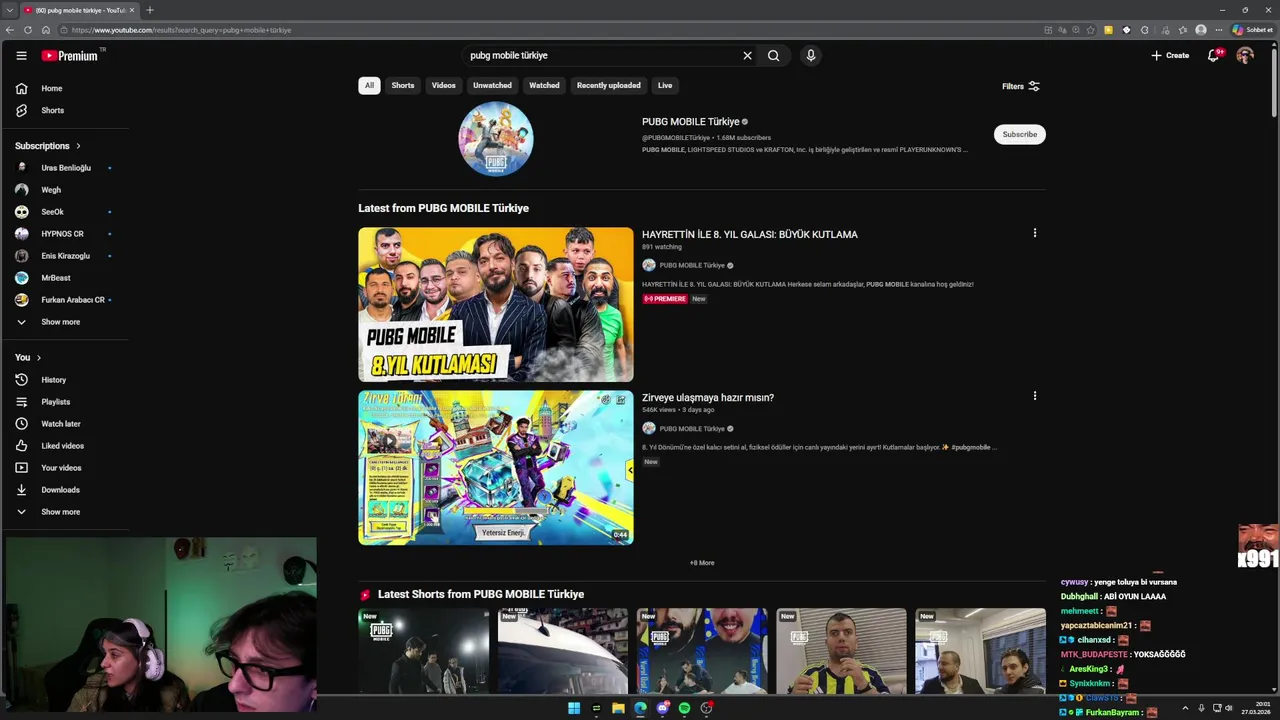Open the Sohbet et Copilot button
Screen dimensions: 1280x720
1253,30
